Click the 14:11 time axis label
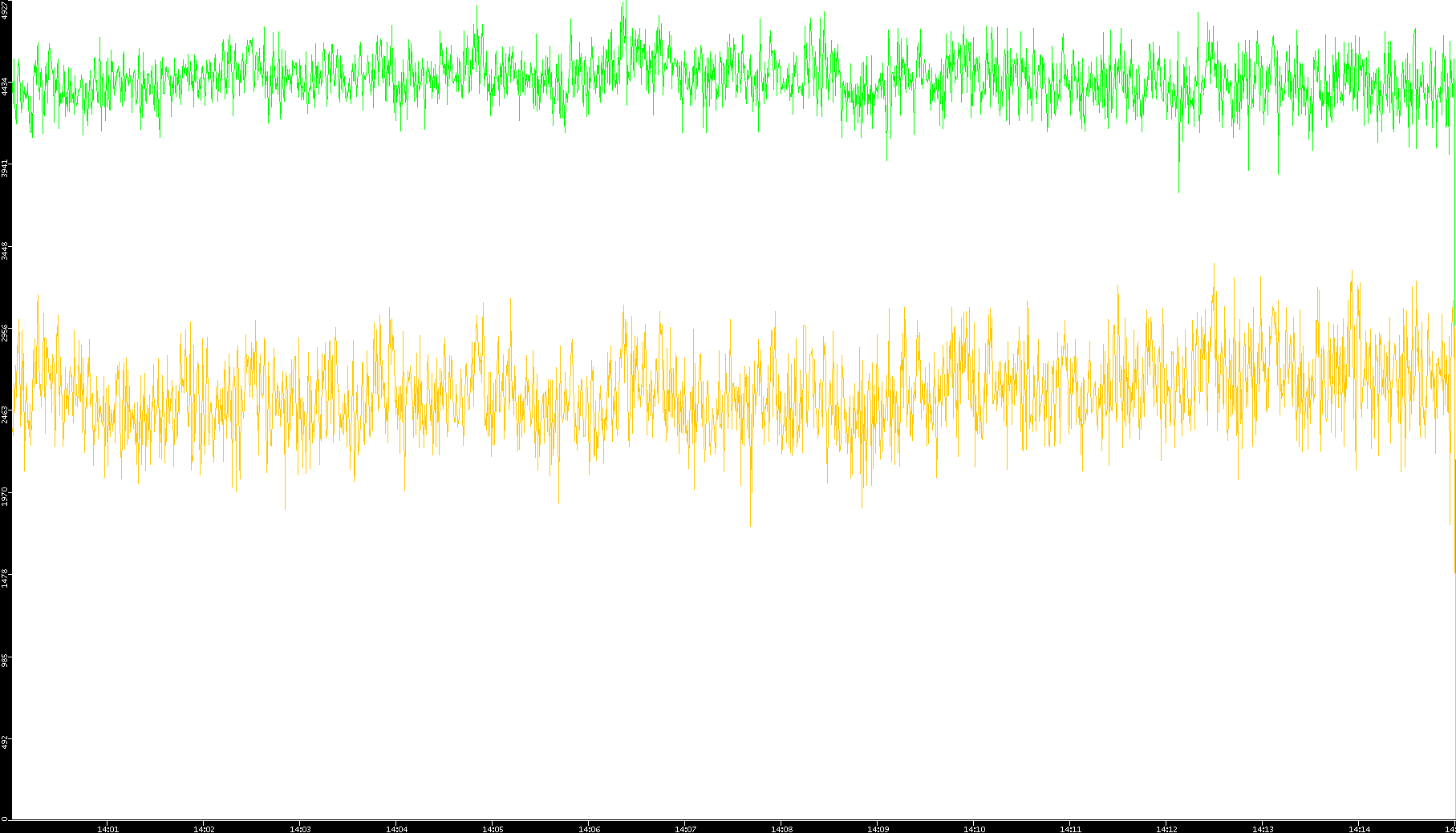Viewport: 1456px width, 833px height. [1070, 829]
